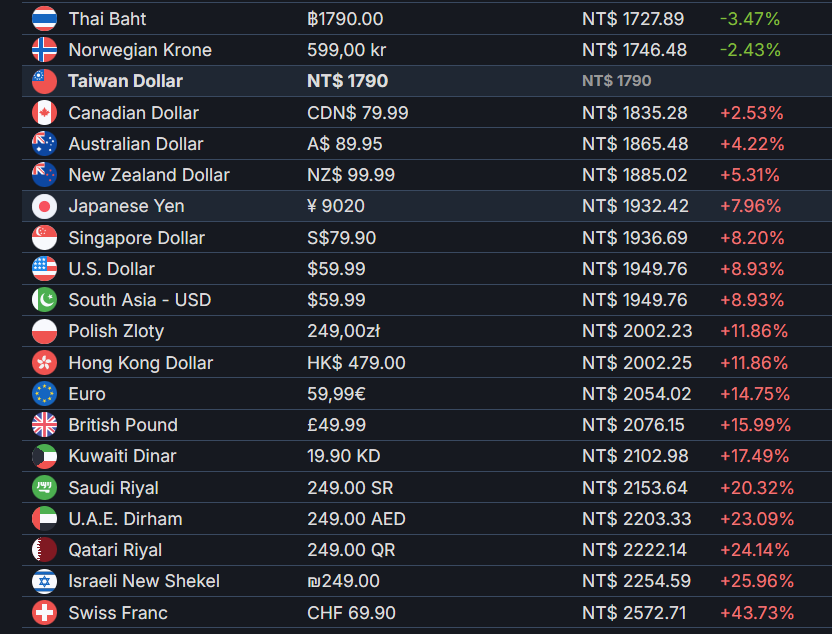
Task: Click the European Union flag icon
Action: pyautogui.click(x=45, y=394)
